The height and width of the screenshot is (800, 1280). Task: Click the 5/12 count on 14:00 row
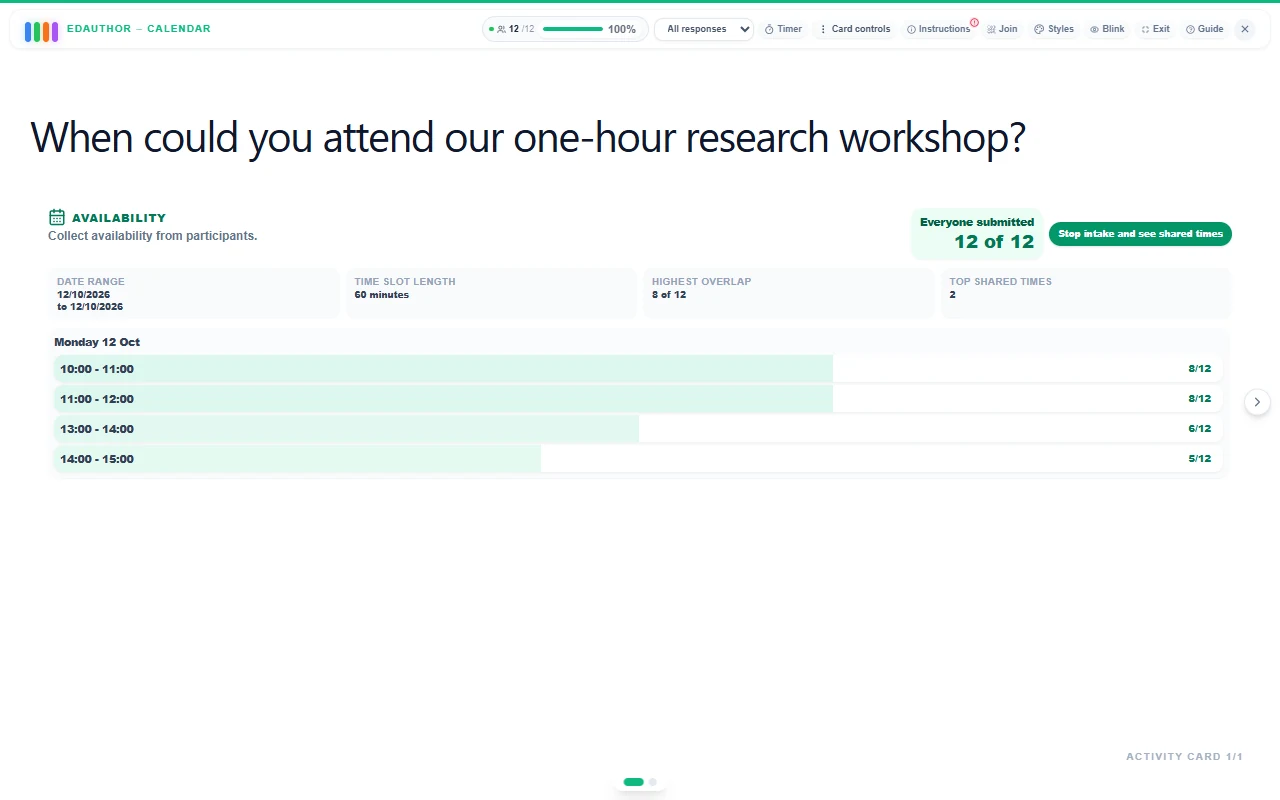pyautogui.click(x=1199, y=459)
